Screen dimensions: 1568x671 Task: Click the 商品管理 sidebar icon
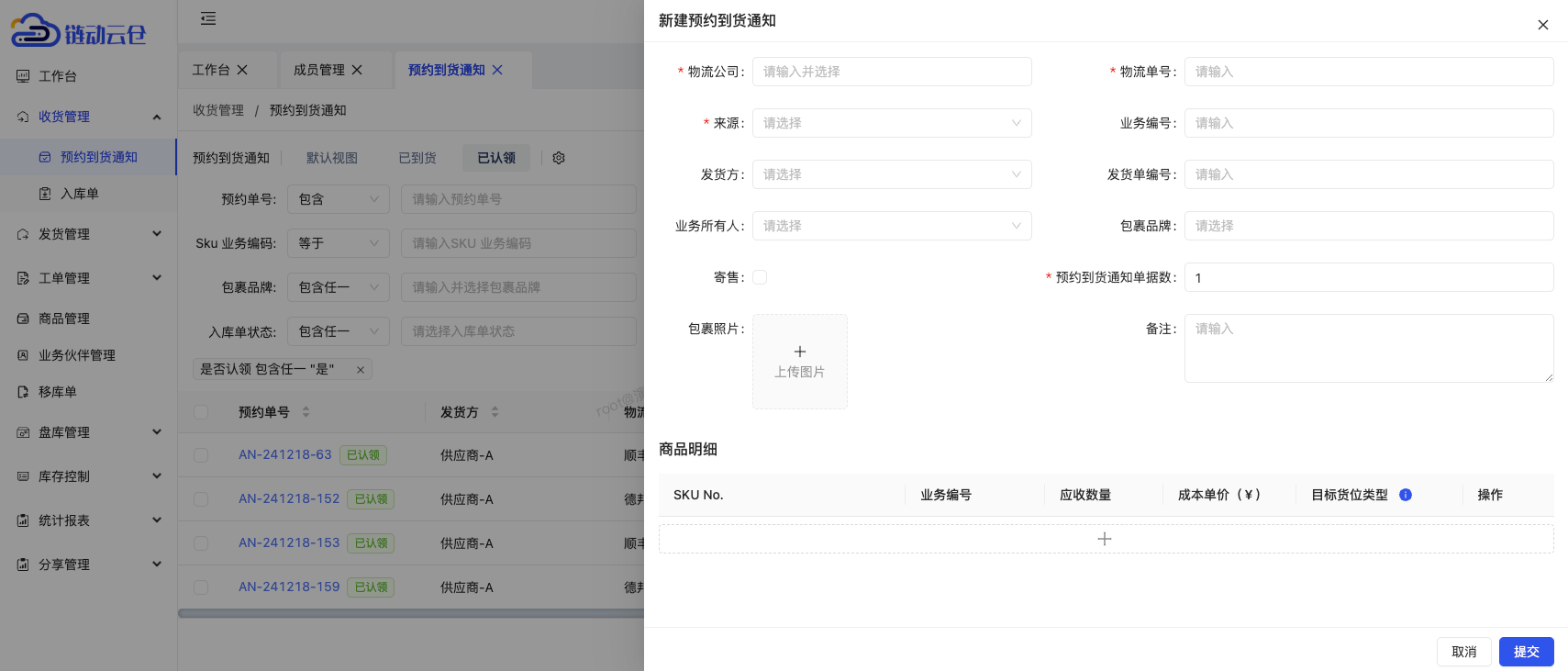point(23,319)
